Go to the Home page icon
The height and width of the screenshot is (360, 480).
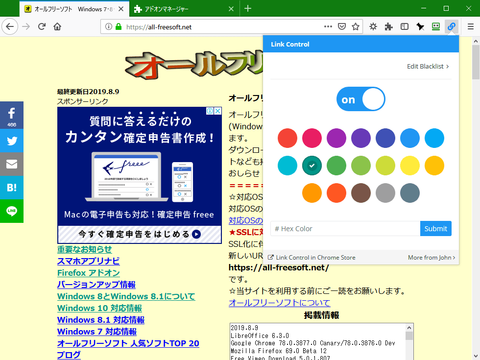coord(57,27)
